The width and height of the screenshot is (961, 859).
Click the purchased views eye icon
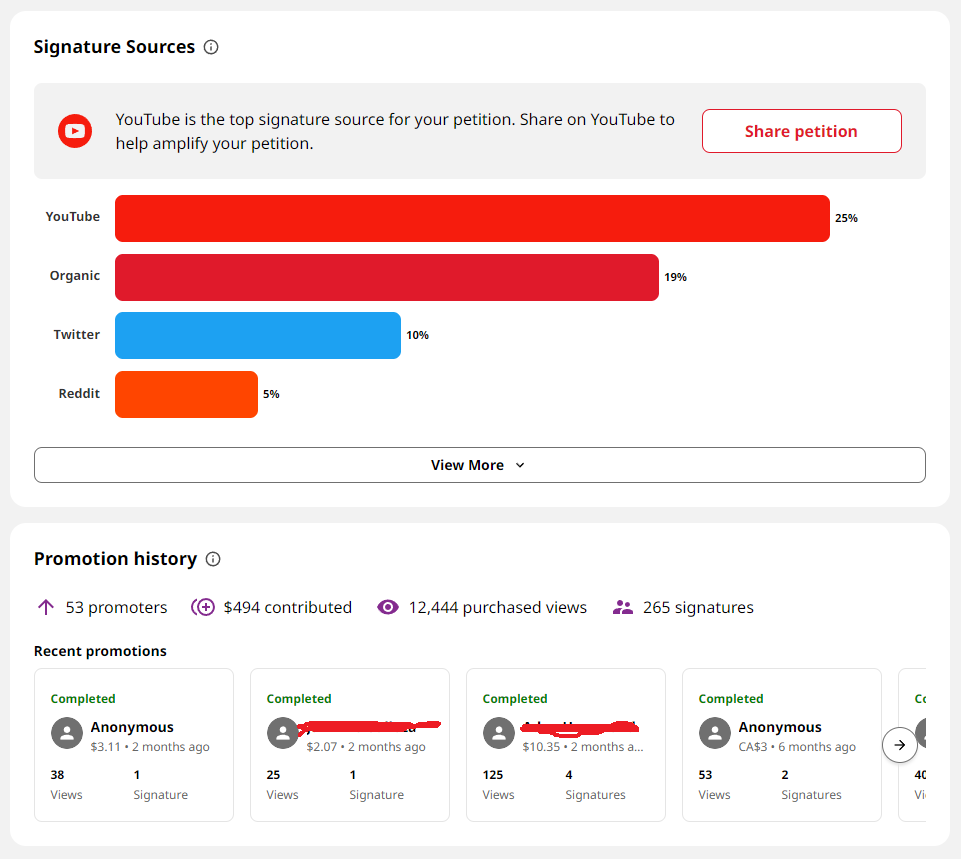[x=388, y=607]
